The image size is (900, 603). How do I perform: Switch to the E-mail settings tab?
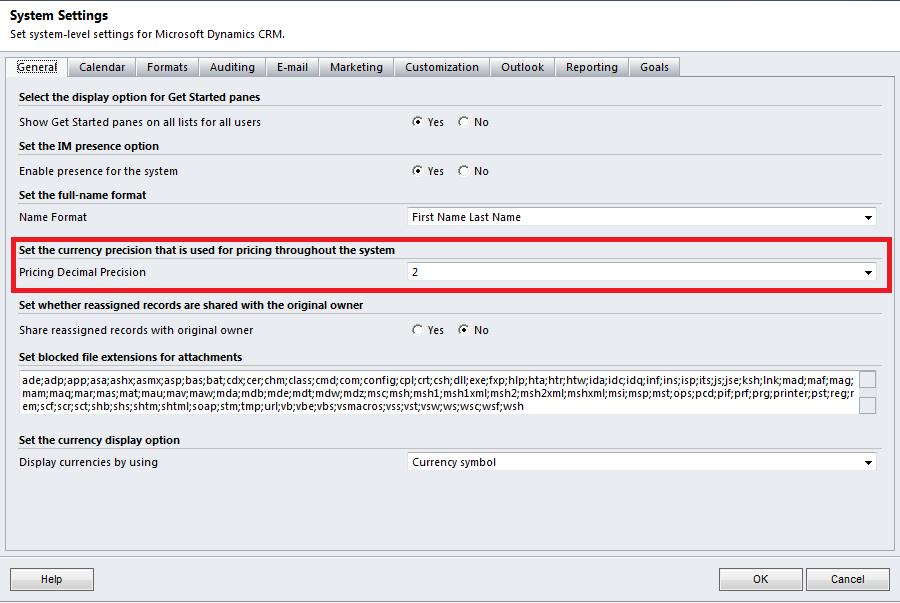(x=293, y=67)
